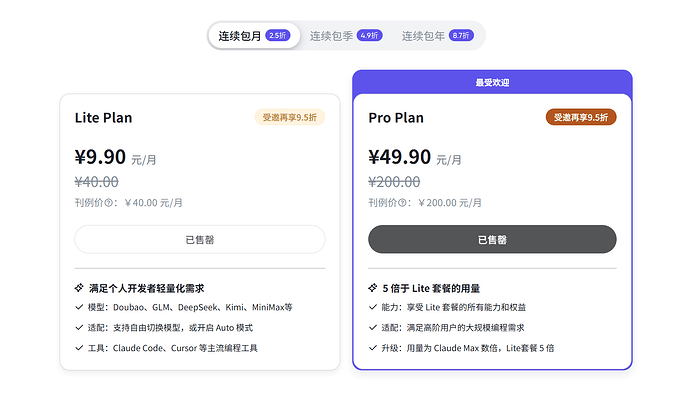Image resolution: width=690 pixels, height=394 pixels.
Task: Click the 2.5折 discount badge
Action: coord(278,35)
